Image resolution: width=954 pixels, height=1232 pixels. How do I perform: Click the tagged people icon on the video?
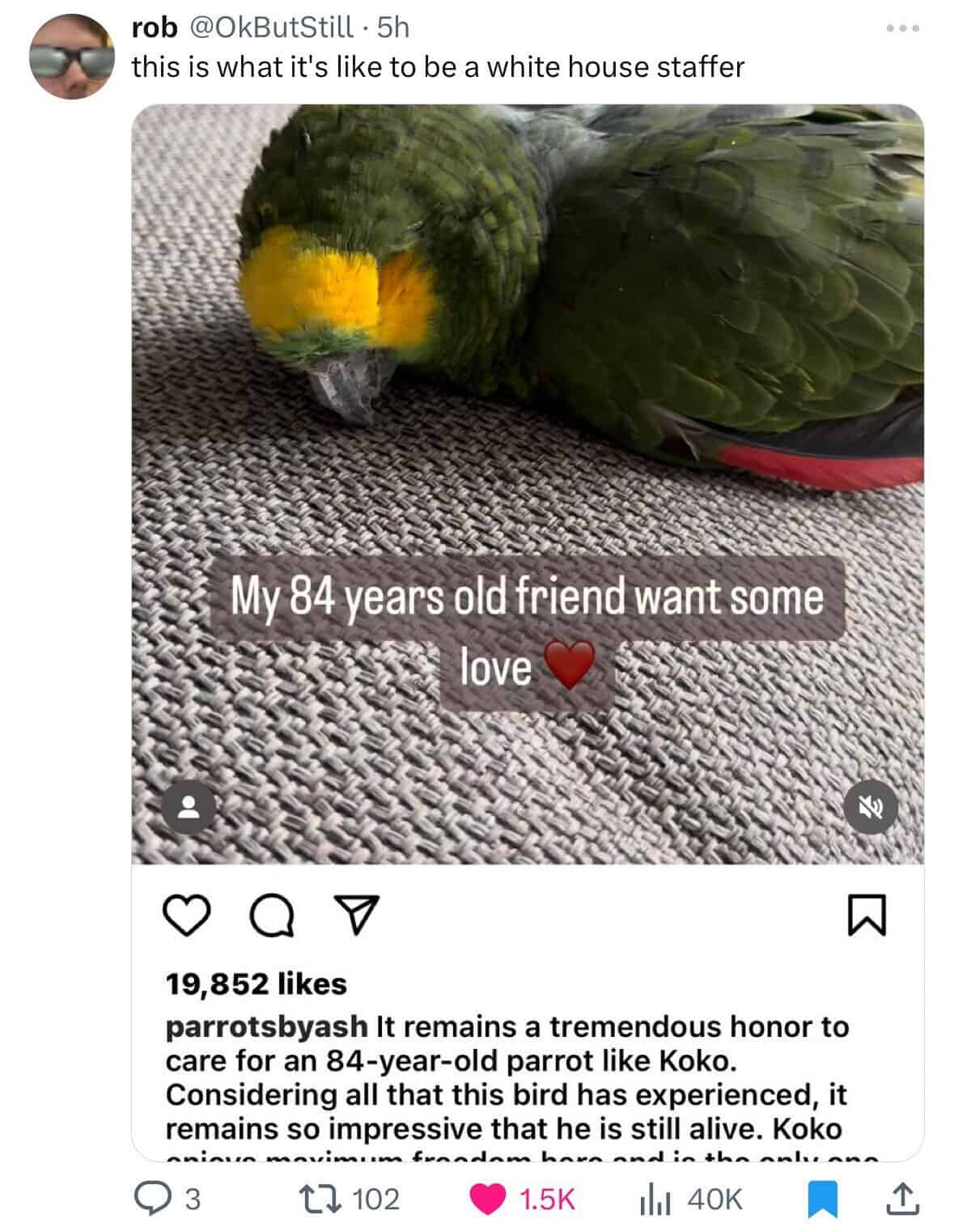pyautogui.click(x=189, y=808)
